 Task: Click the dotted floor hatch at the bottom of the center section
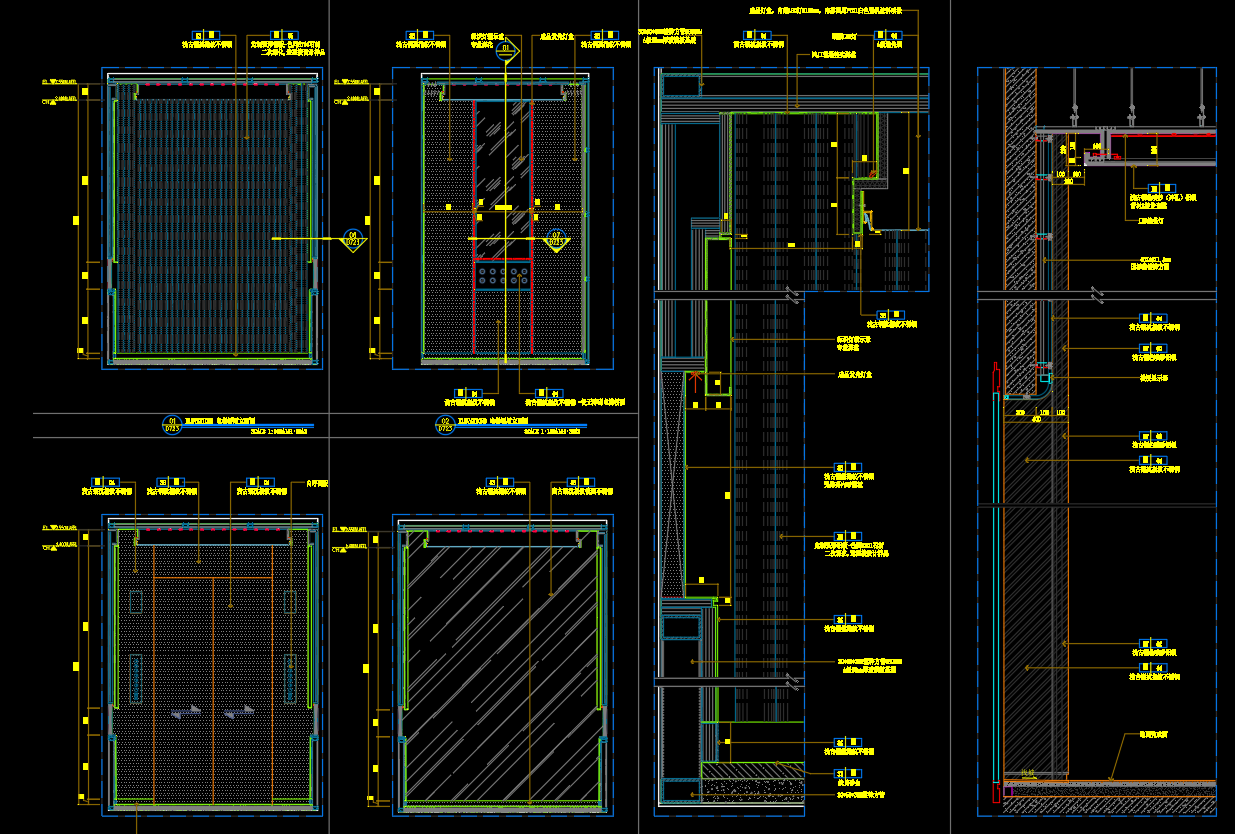[x=752, y=790]
